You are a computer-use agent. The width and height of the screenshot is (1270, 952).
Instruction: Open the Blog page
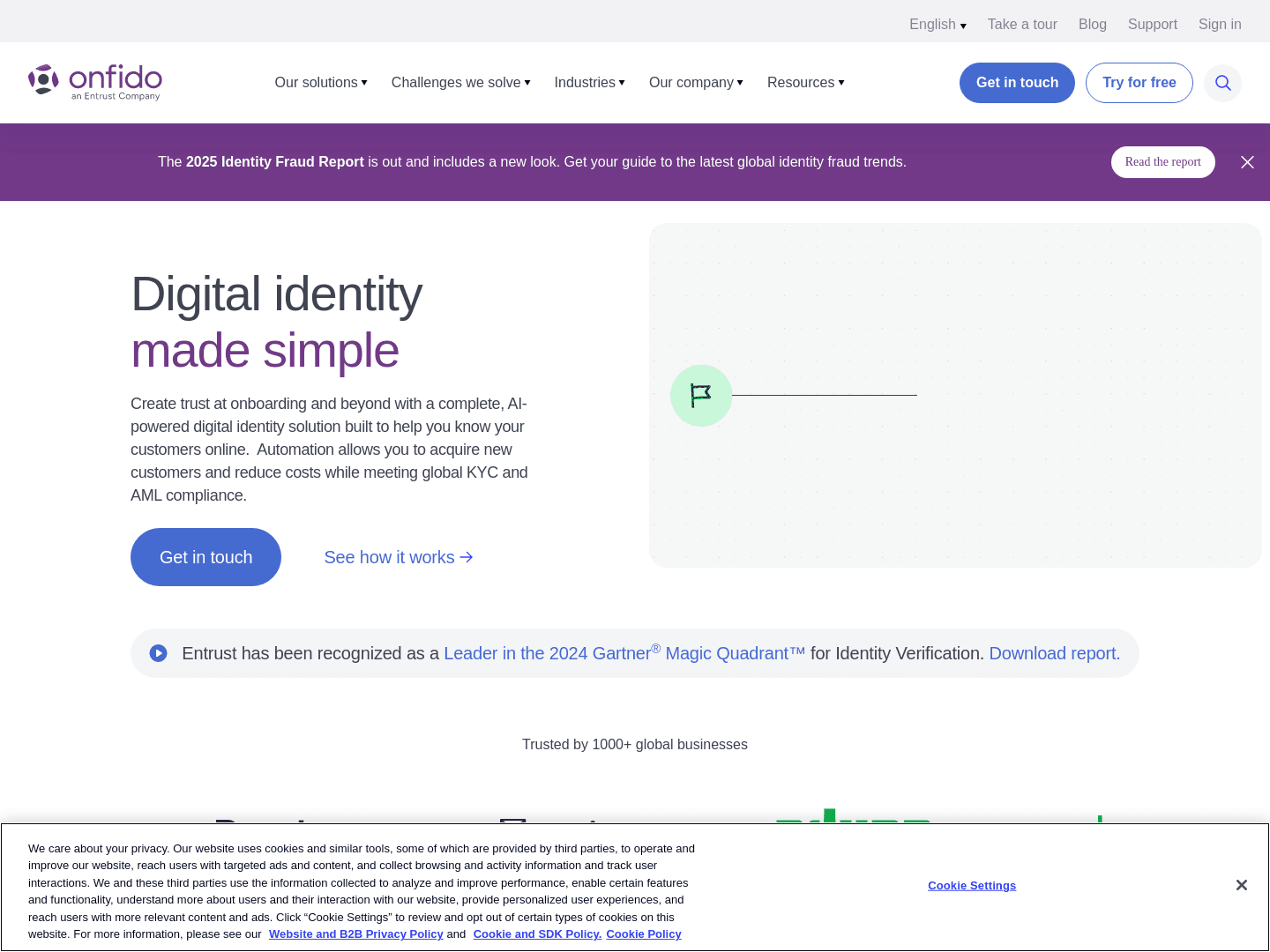(1092, 24)
